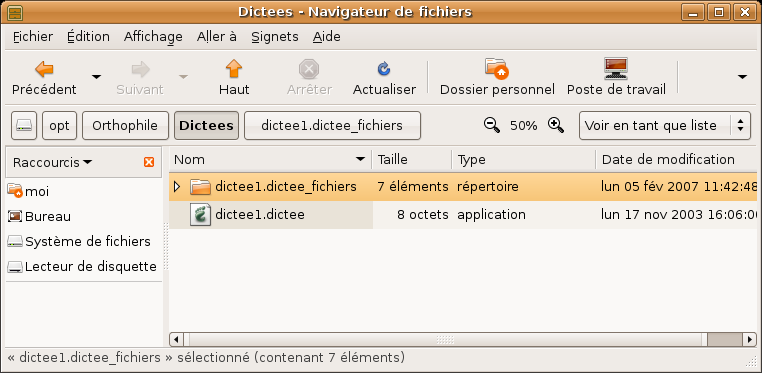Screen dimensions: 762x373
Task: Go to dictee1.dictee_fichiers path button
Action: click(332, 126)
